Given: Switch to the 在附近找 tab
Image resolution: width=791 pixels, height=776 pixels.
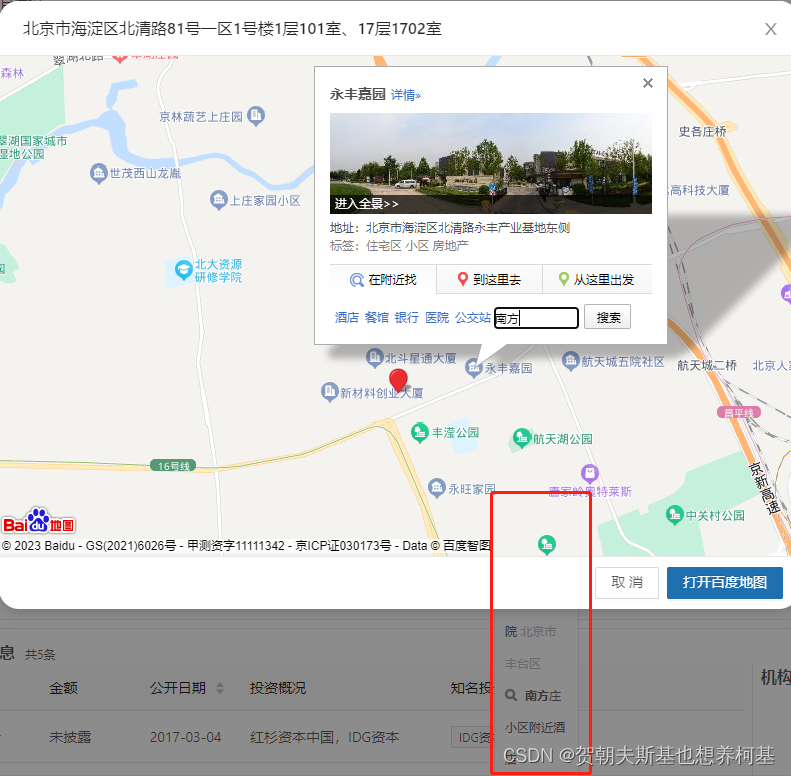Looking at the screenshot, I should click(383, 280).
